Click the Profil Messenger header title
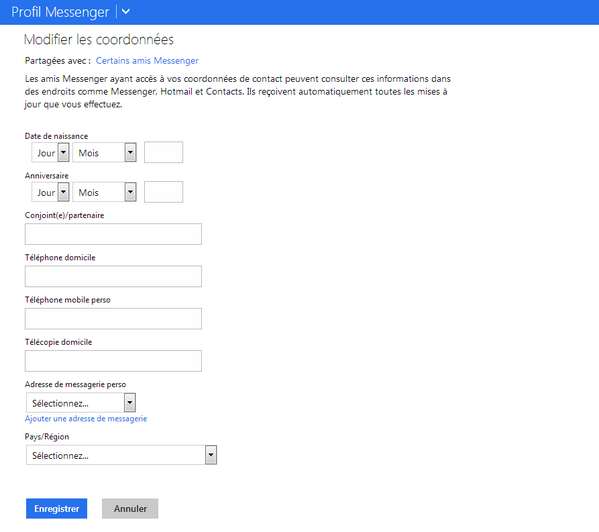This screenshot has width=599, height=532. [x=60, y=12]
